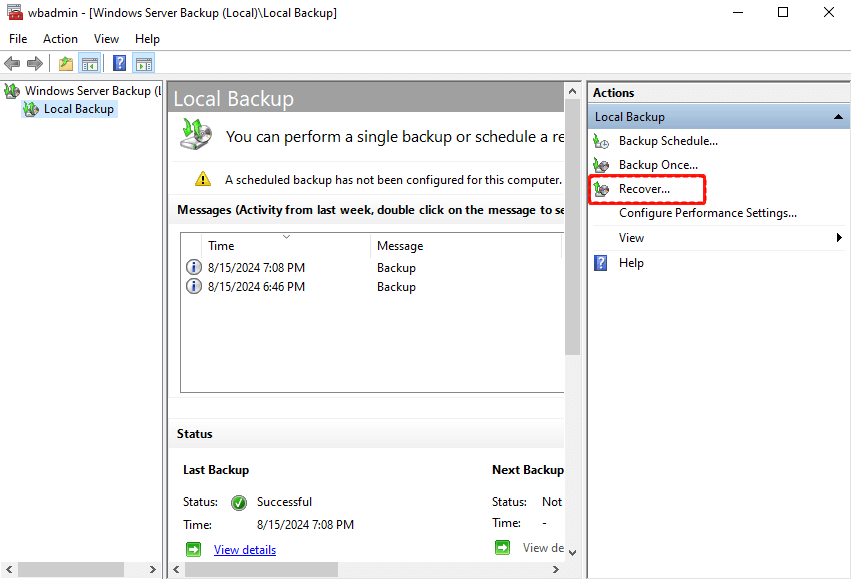Screen dimensions: 851x579
Task: Click the Back arrow toolbar icon
Action: pyautogui.click(x=12, y=63)
